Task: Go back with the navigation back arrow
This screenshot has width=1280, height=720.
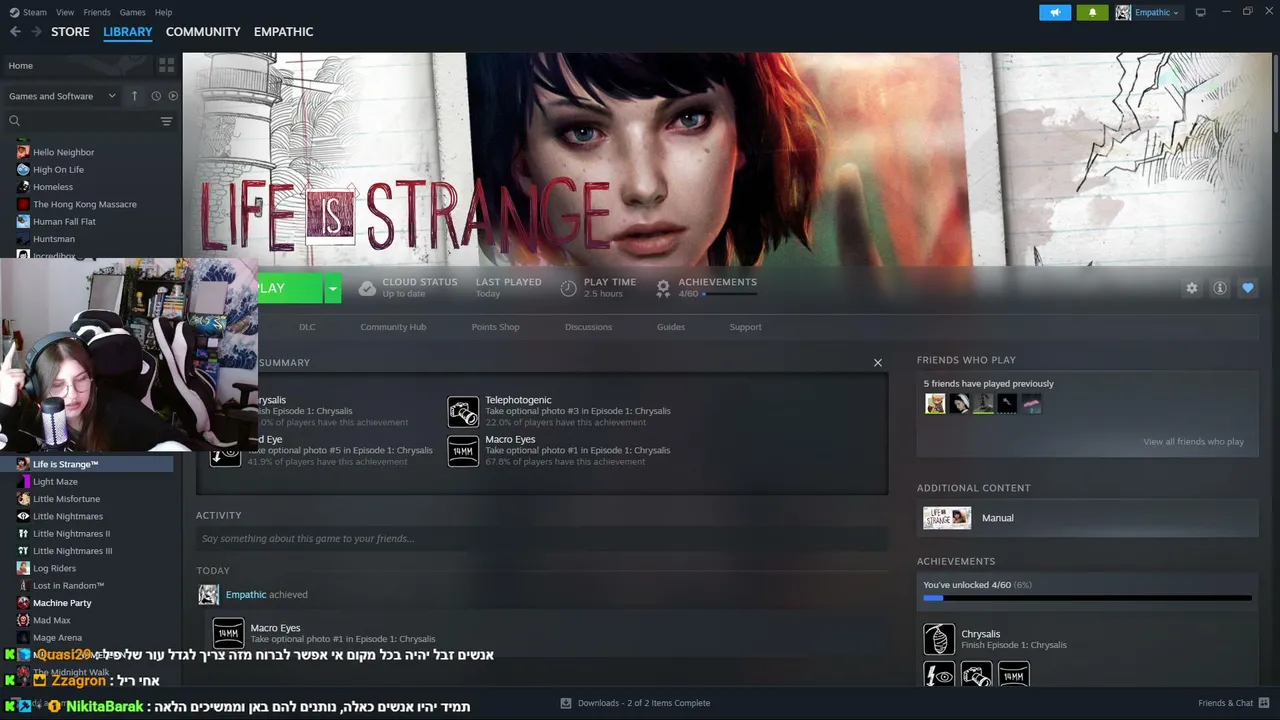Action: pyautogui.click(x=15, y=32)
